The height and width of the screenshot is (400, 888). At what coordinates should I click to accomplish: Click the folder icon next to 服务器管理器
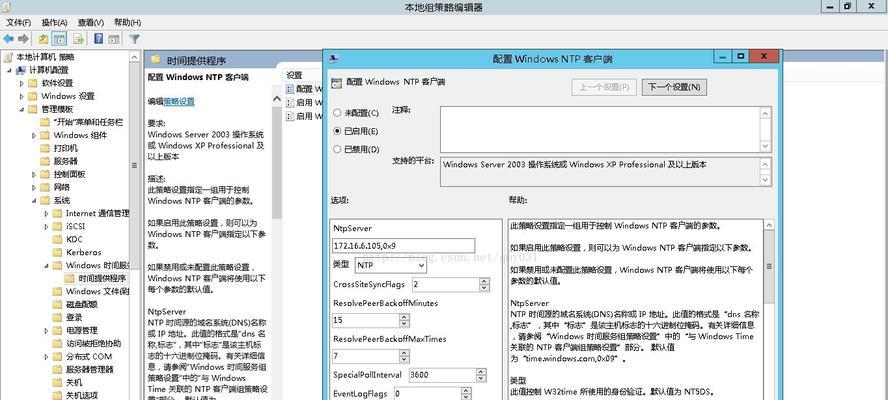coord(57,369)
